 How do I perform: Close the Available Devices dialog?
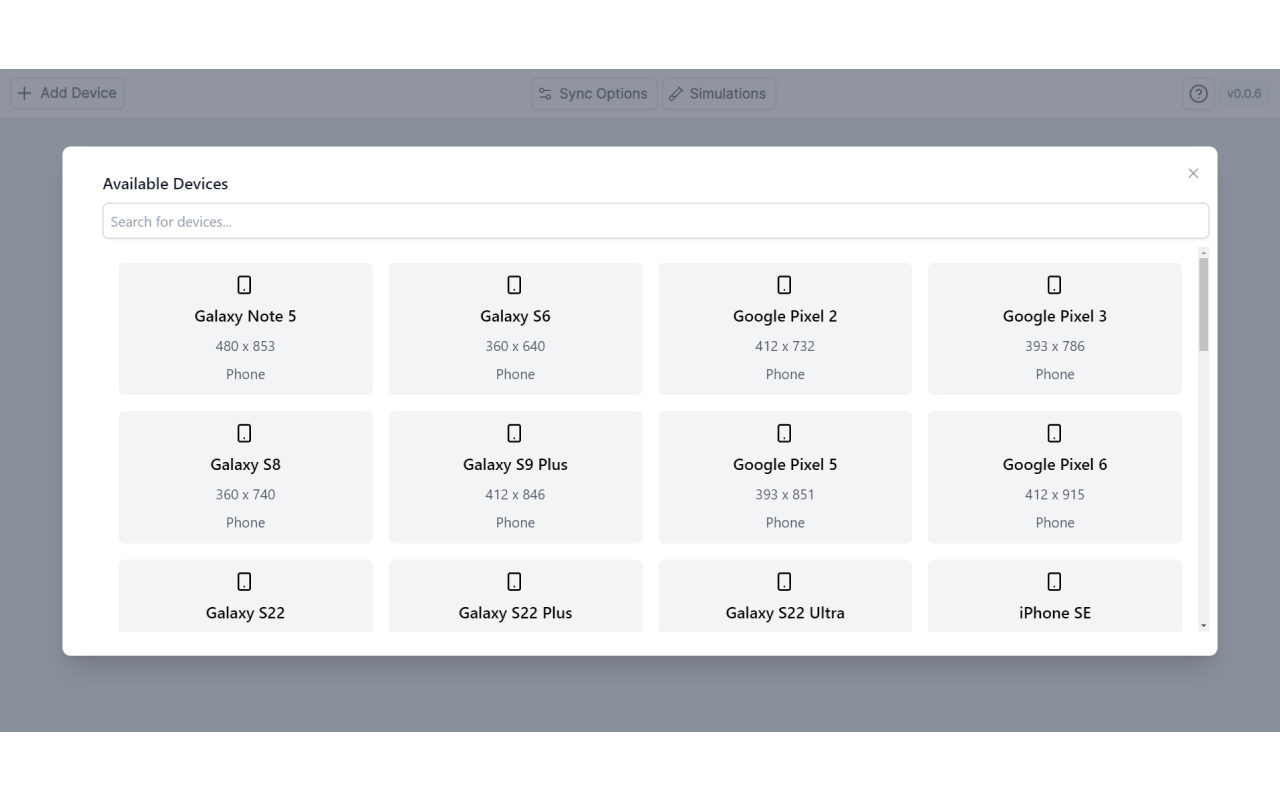[1193, 173]
